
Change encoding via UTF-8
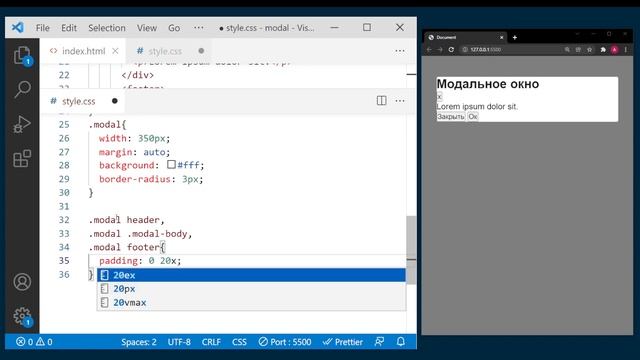(x=179, y=342)
